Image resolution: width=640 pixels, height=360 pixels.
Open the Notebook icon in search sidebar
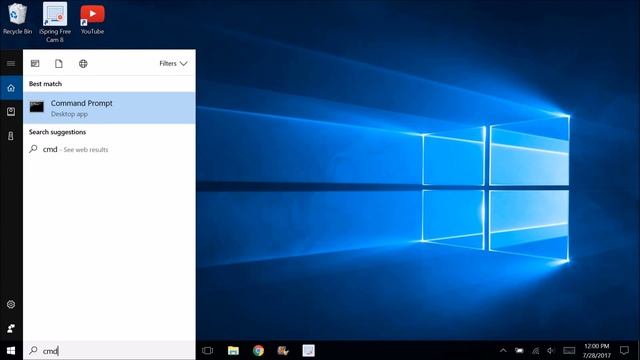tap(11, 111)
